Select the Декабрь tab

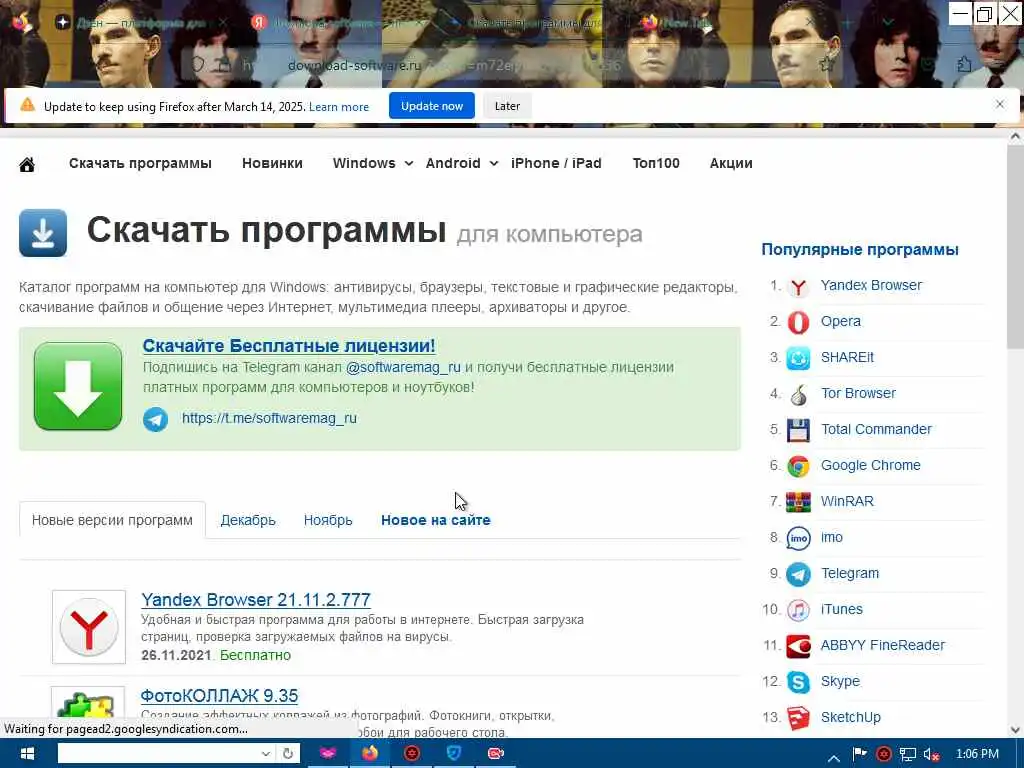[x=248, y=520]
